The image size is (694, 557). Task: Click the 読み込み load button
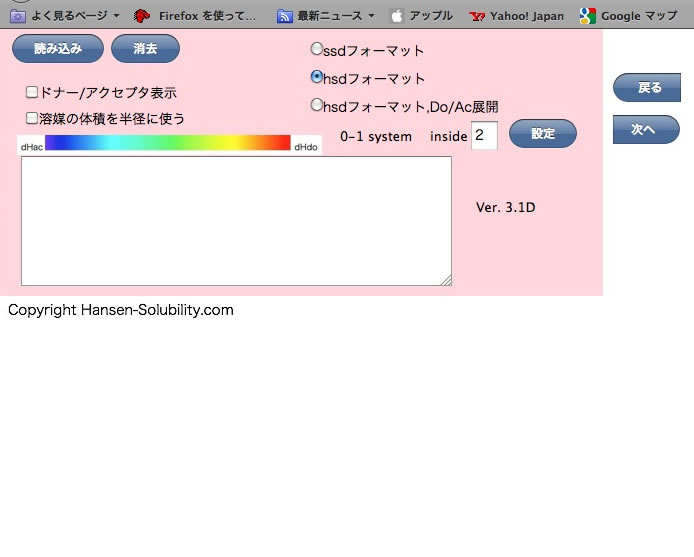[58, 48]
